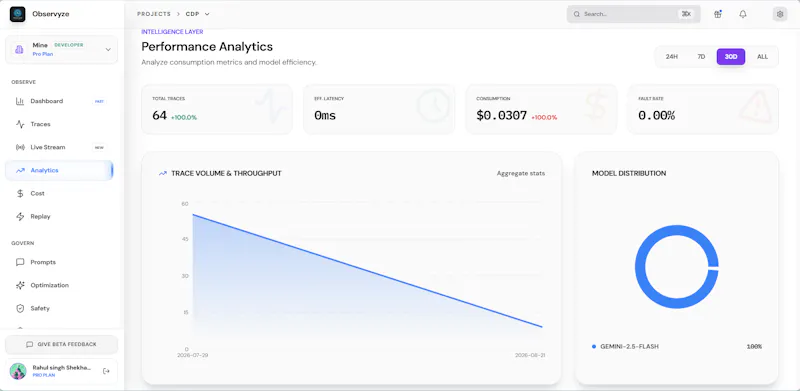Screen dimensions: 800x391
Task: Click the 0.00% fault rate value
Action: 656,116
